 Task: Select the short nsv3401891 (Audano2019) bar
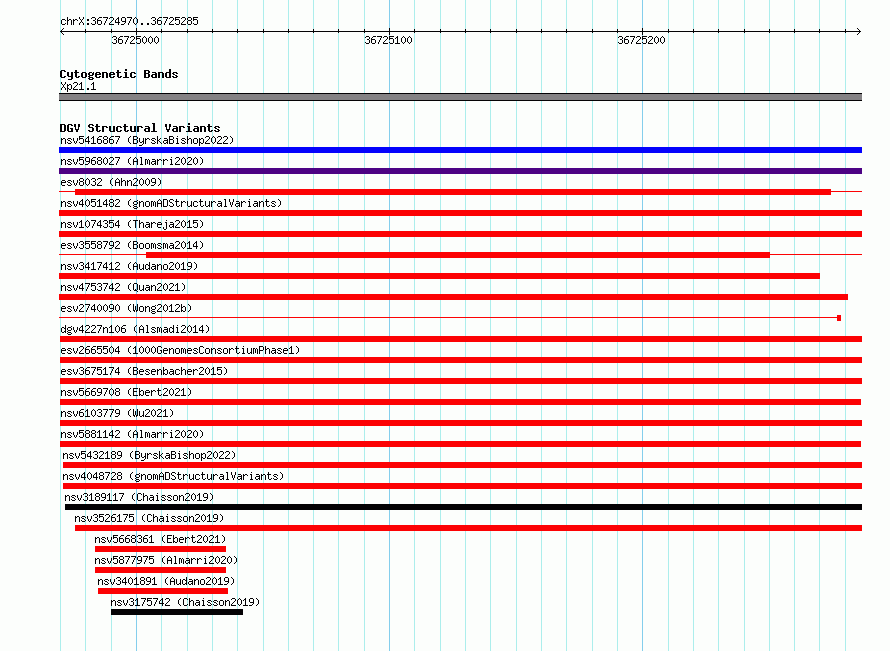pyautogui.click(x=163, y=591)
